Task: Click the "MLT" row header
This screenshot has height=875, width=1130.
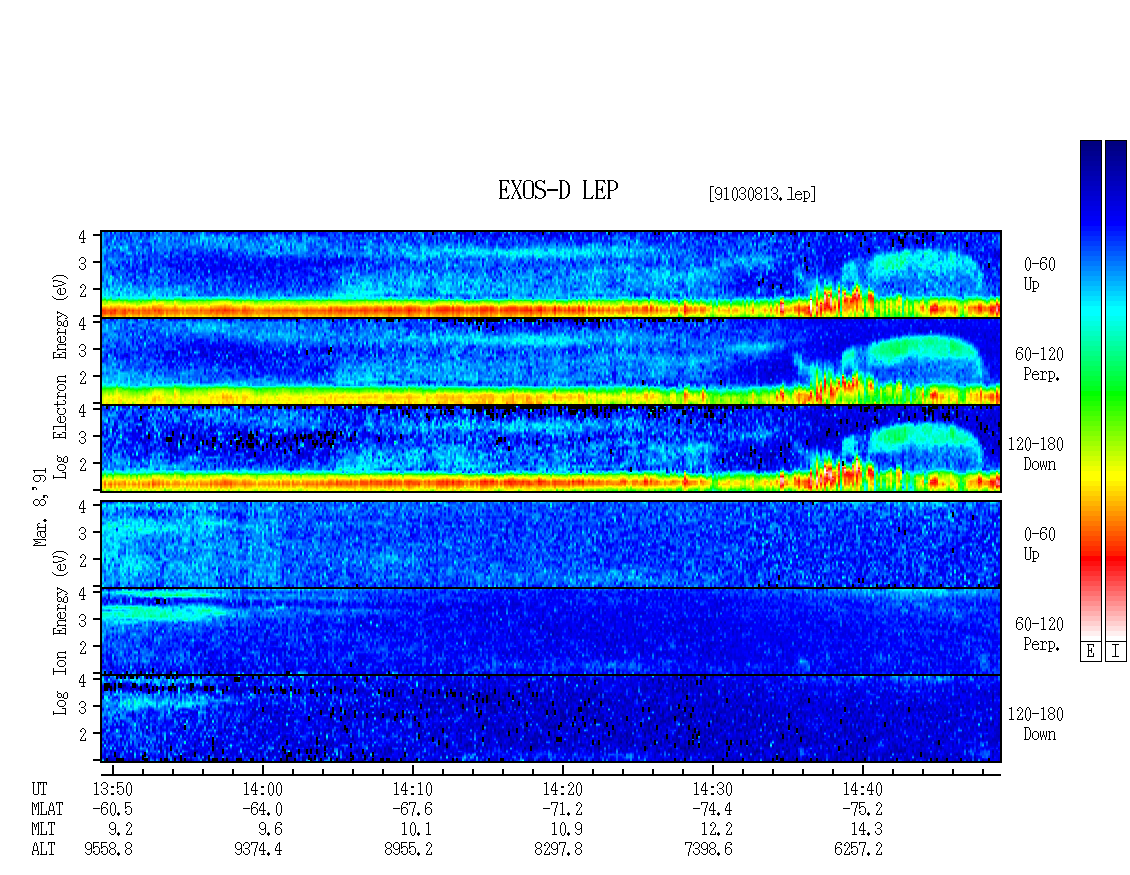Action: [43, 830]
